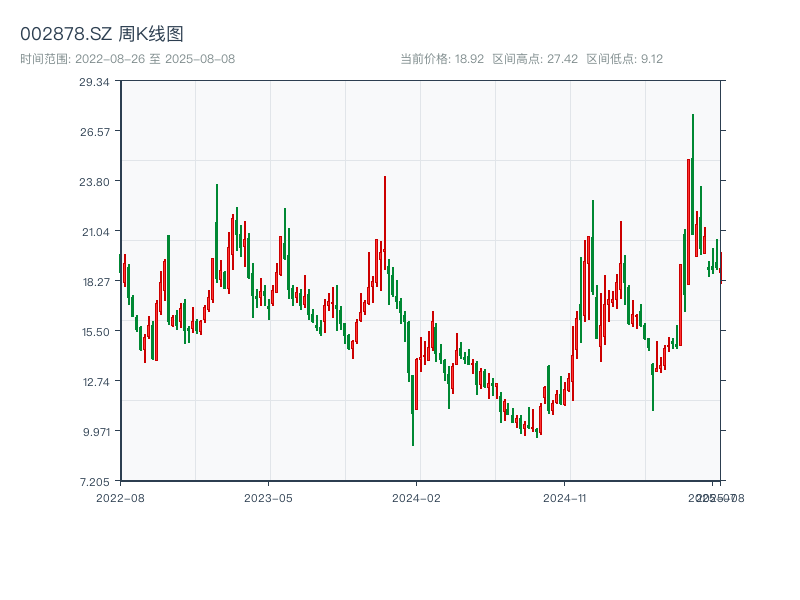
Task: Click the lowest green candle bottoming near 9.12
Action: (x=412, y=410)
